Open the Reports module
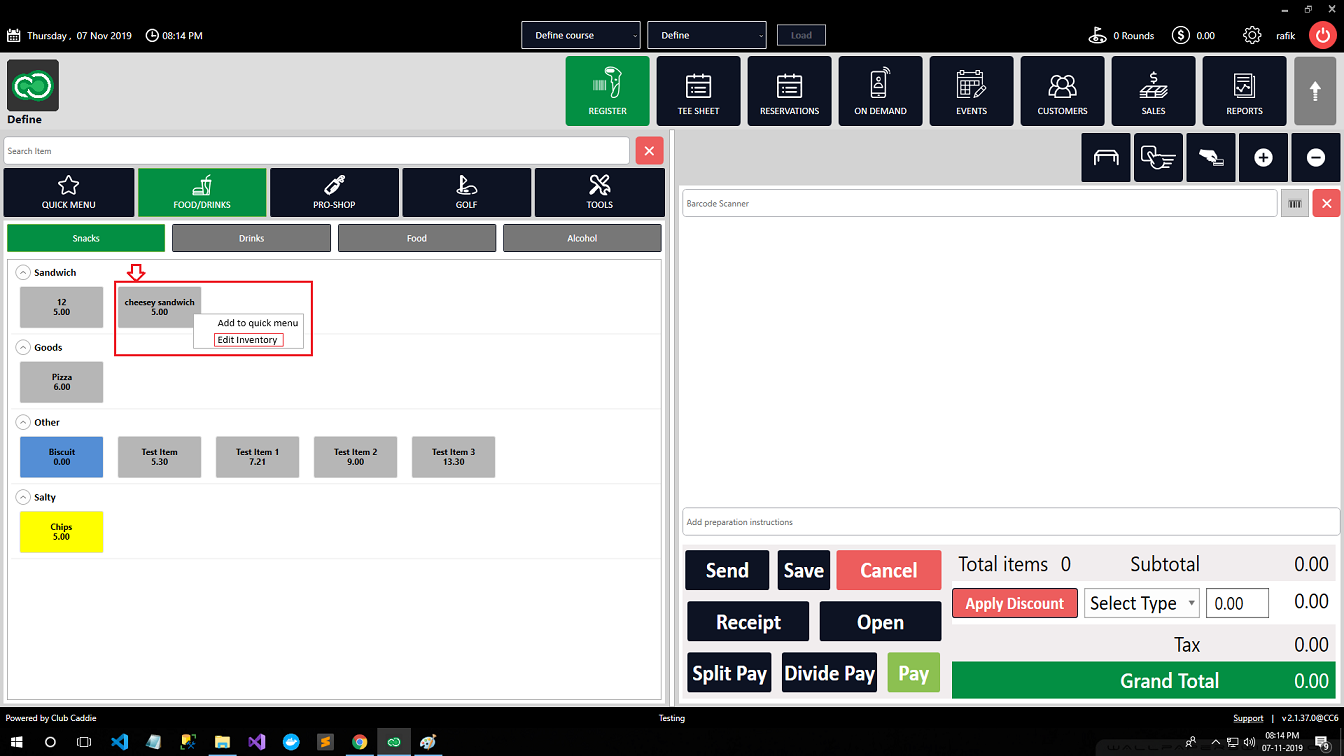The image size is (1344, 756). [x=1244, y=91]
